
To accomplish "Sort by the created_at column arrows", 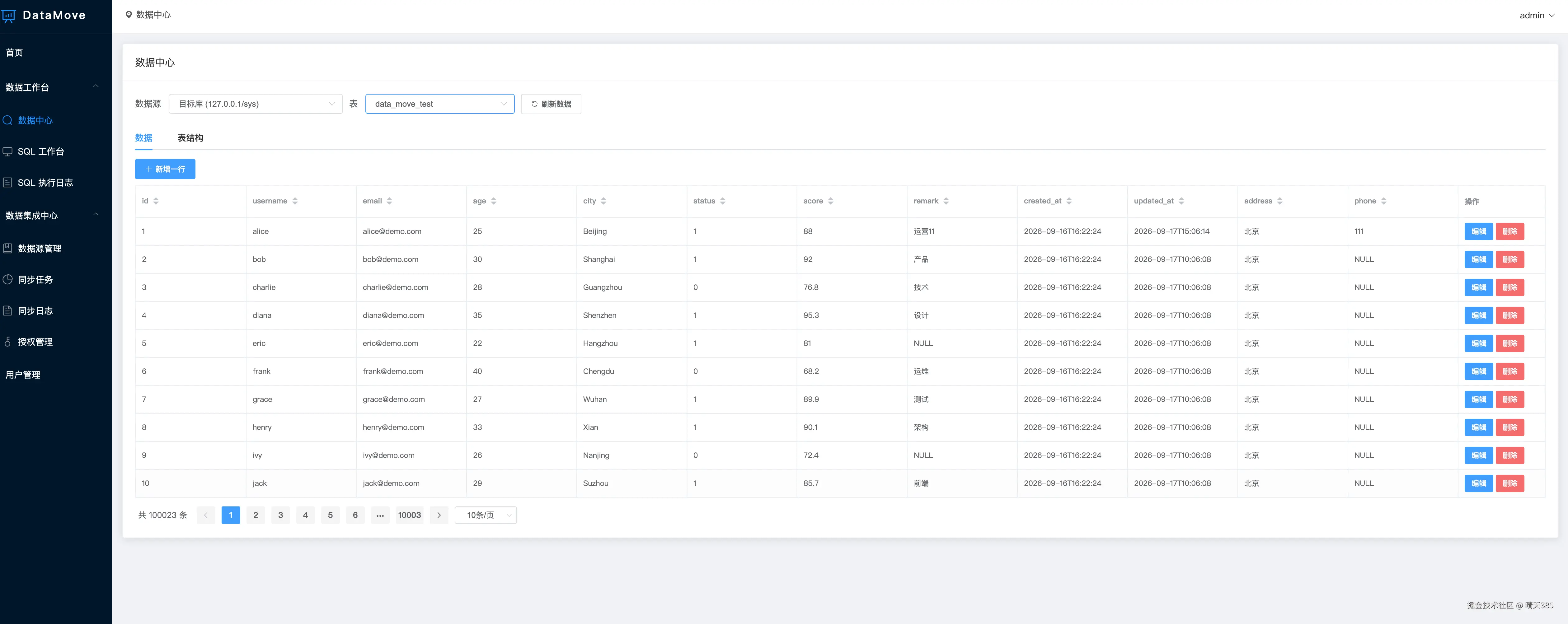I will point(1069,201).
